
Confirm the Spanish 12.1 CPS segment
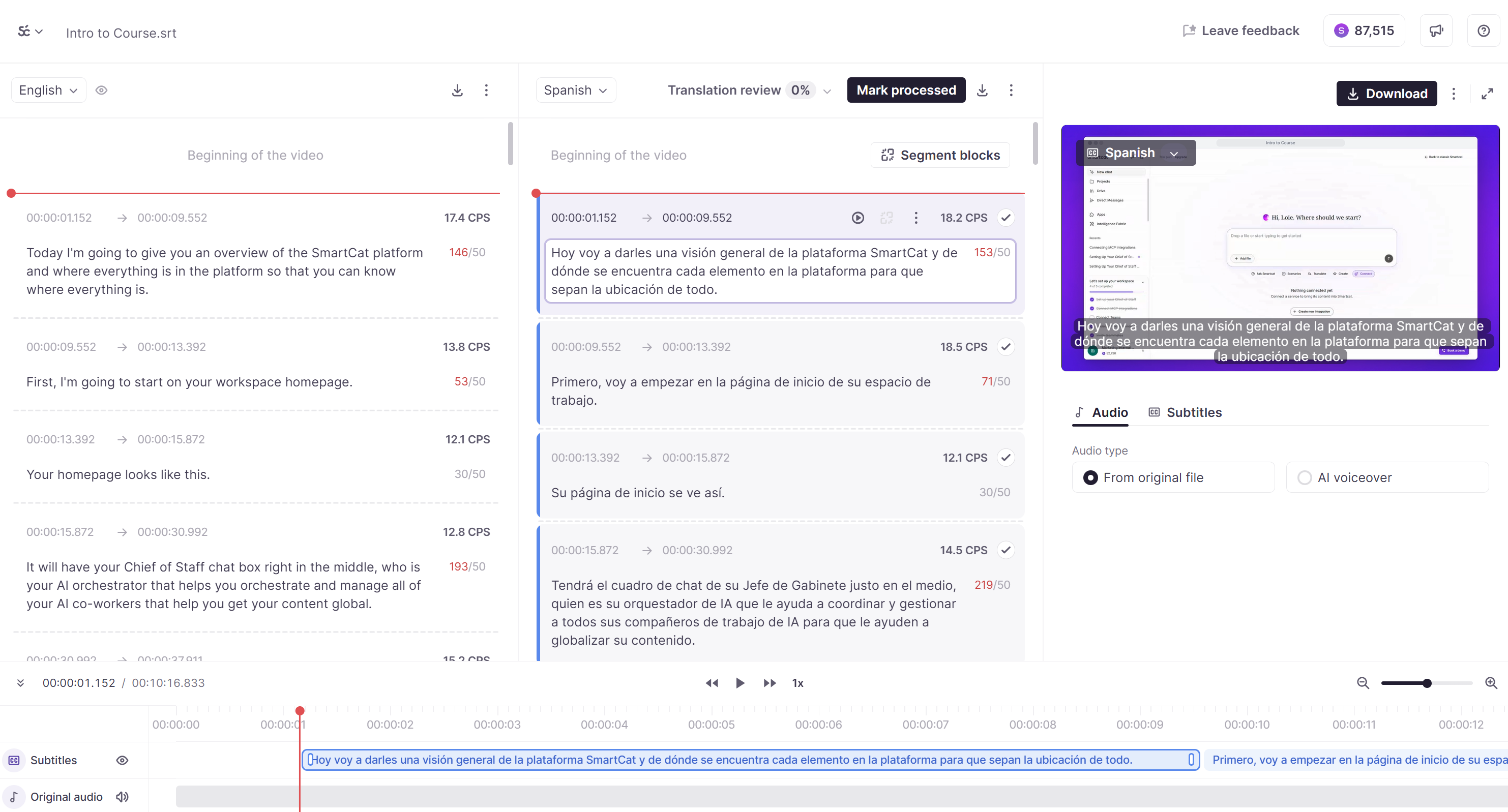(x=1006, y=457)
